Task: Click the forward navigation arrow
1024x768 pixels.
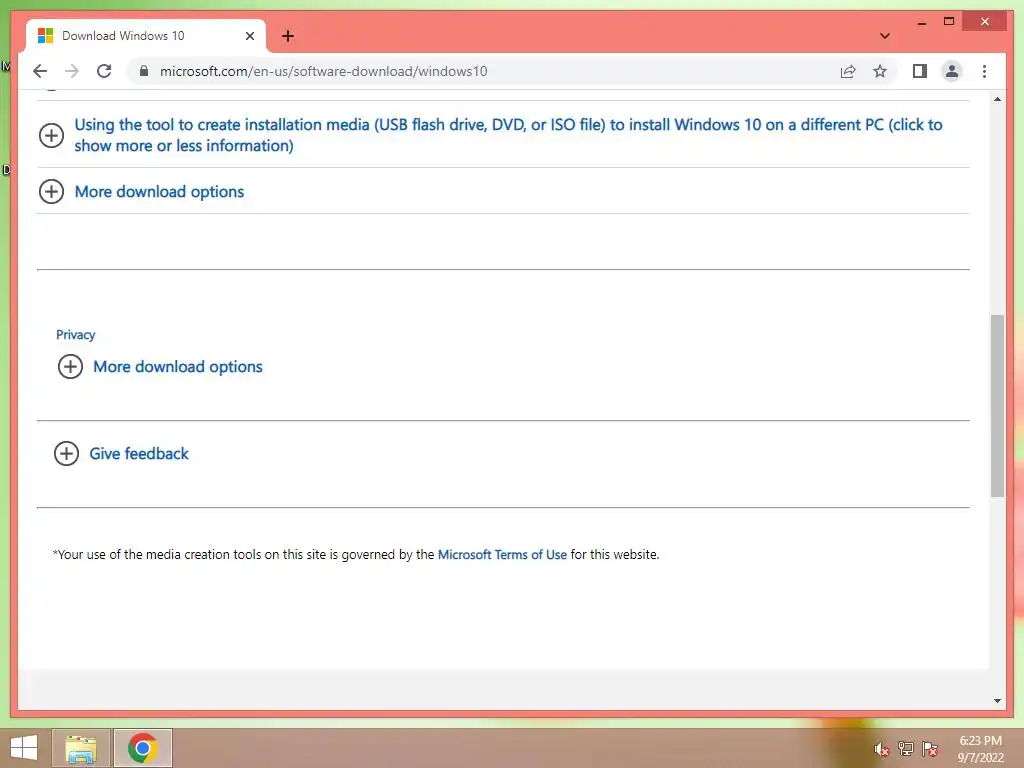Action: tap(72, 71)
